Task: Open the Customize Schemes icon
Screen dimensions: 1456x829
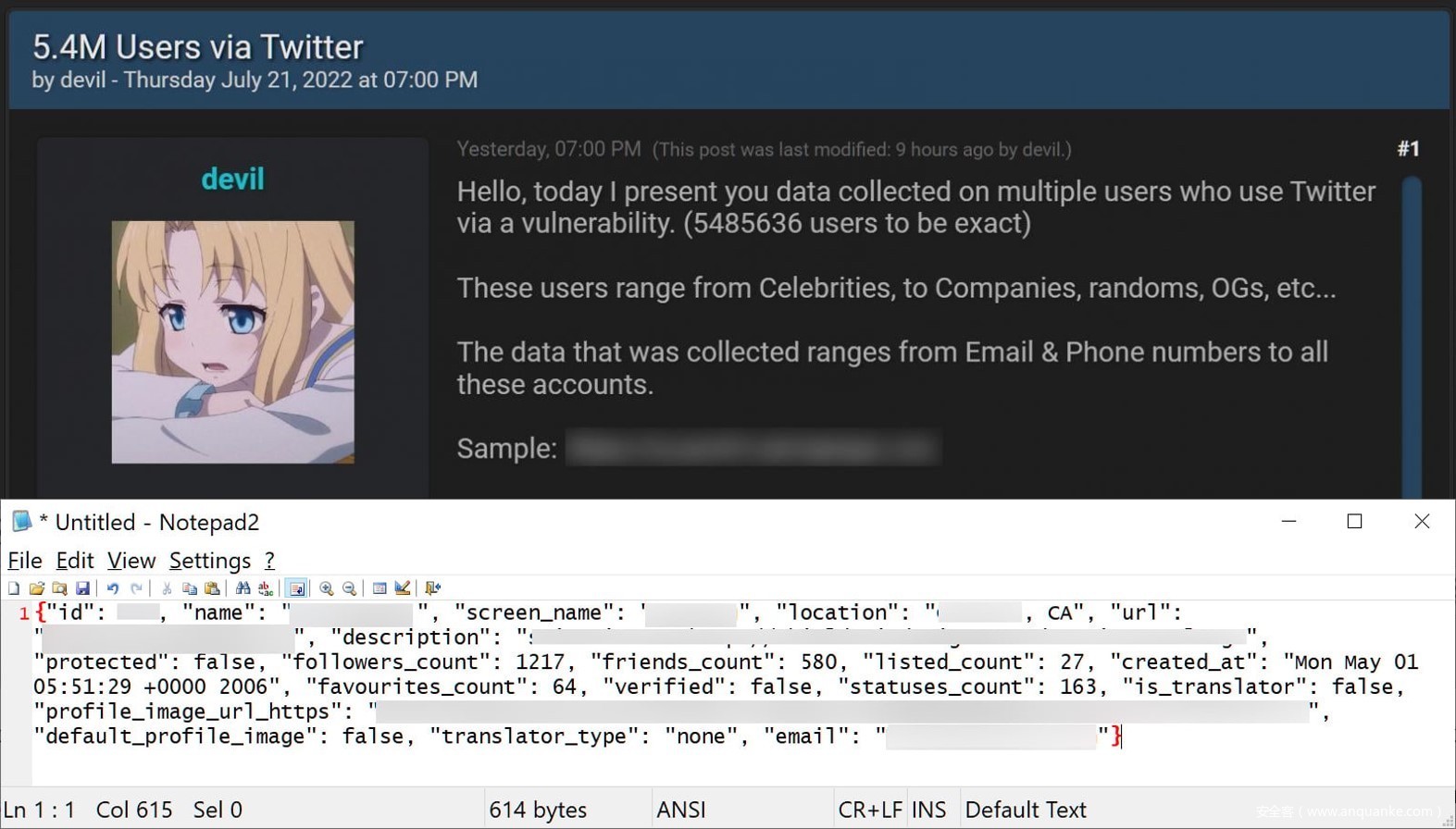Action: pos(403,588)
